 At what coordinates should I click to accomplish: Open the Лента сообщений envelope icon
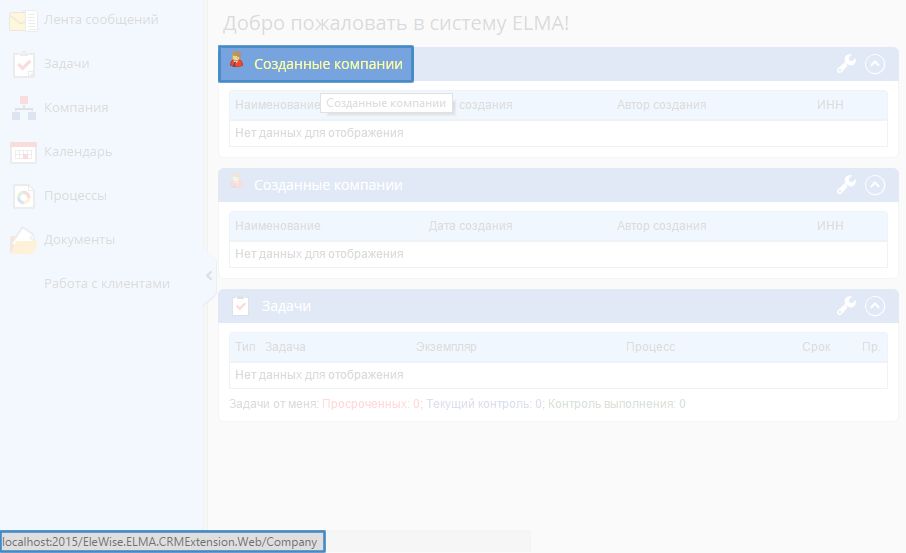(23, 20)
